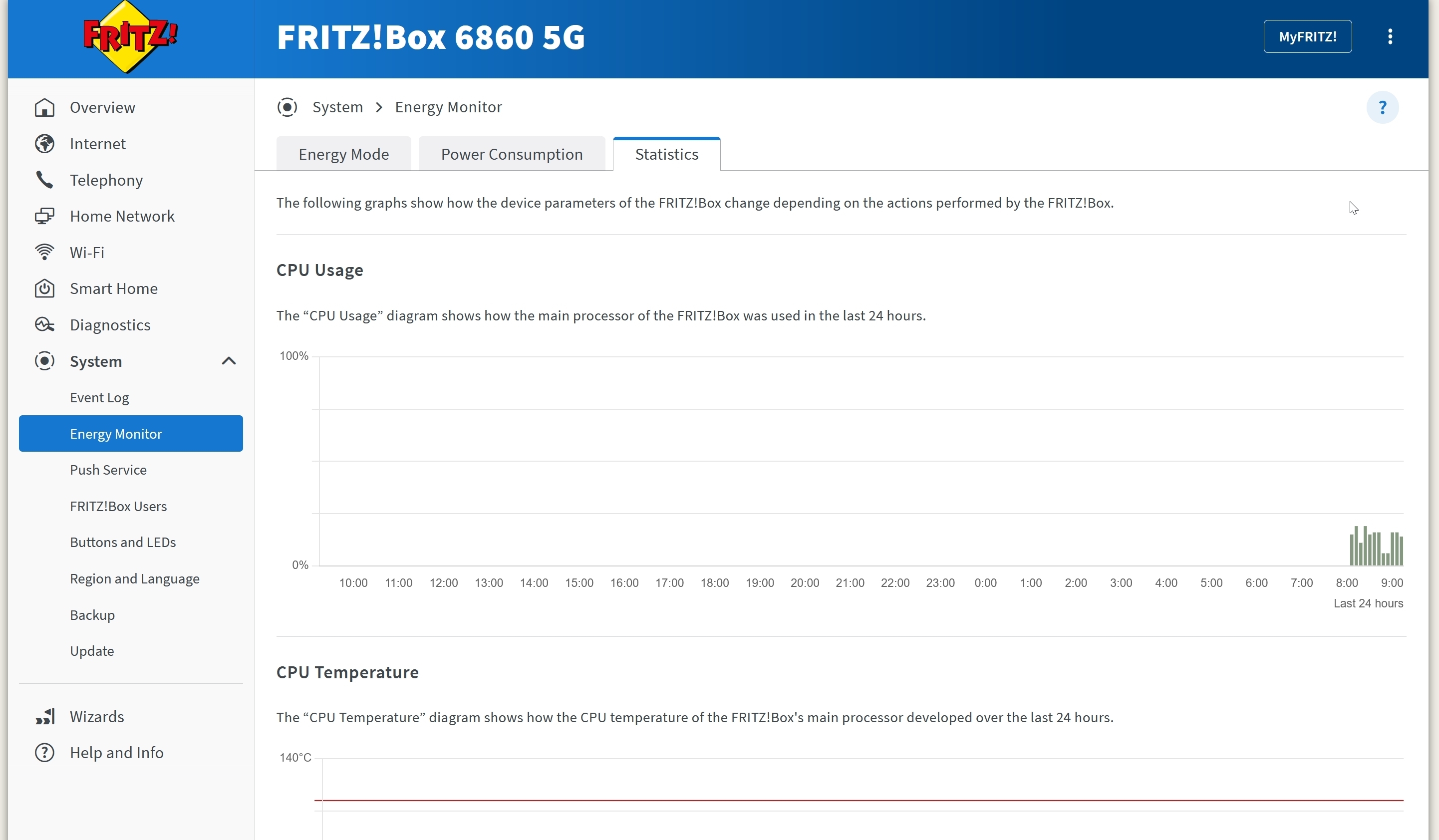Open Event Log submenu item
The height and width of the screenshot is (840, 1439).
(99, 397)
